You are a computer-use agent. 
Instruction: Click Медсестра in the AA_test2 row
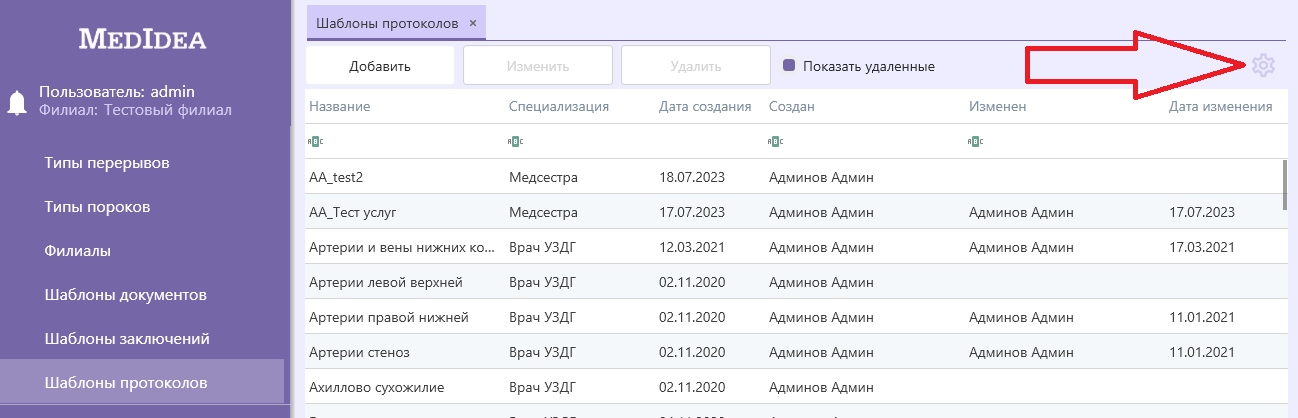(543, 178)
